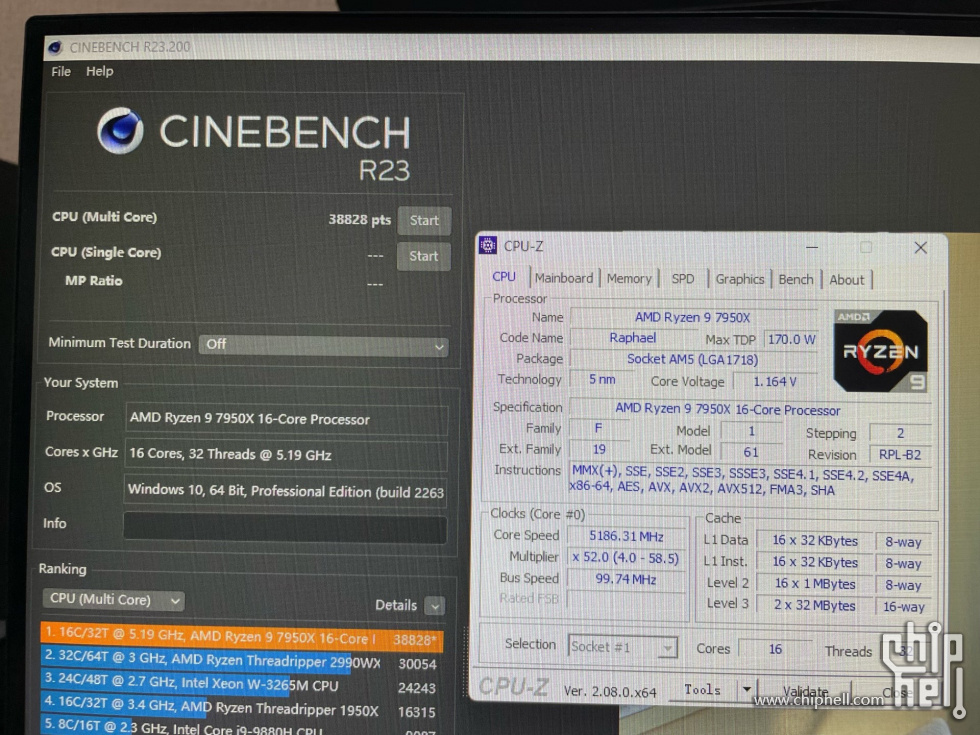The image size is (980, 735).
Task: Click the Ryzen 9 processor logo
Action: tap(880, 351)
